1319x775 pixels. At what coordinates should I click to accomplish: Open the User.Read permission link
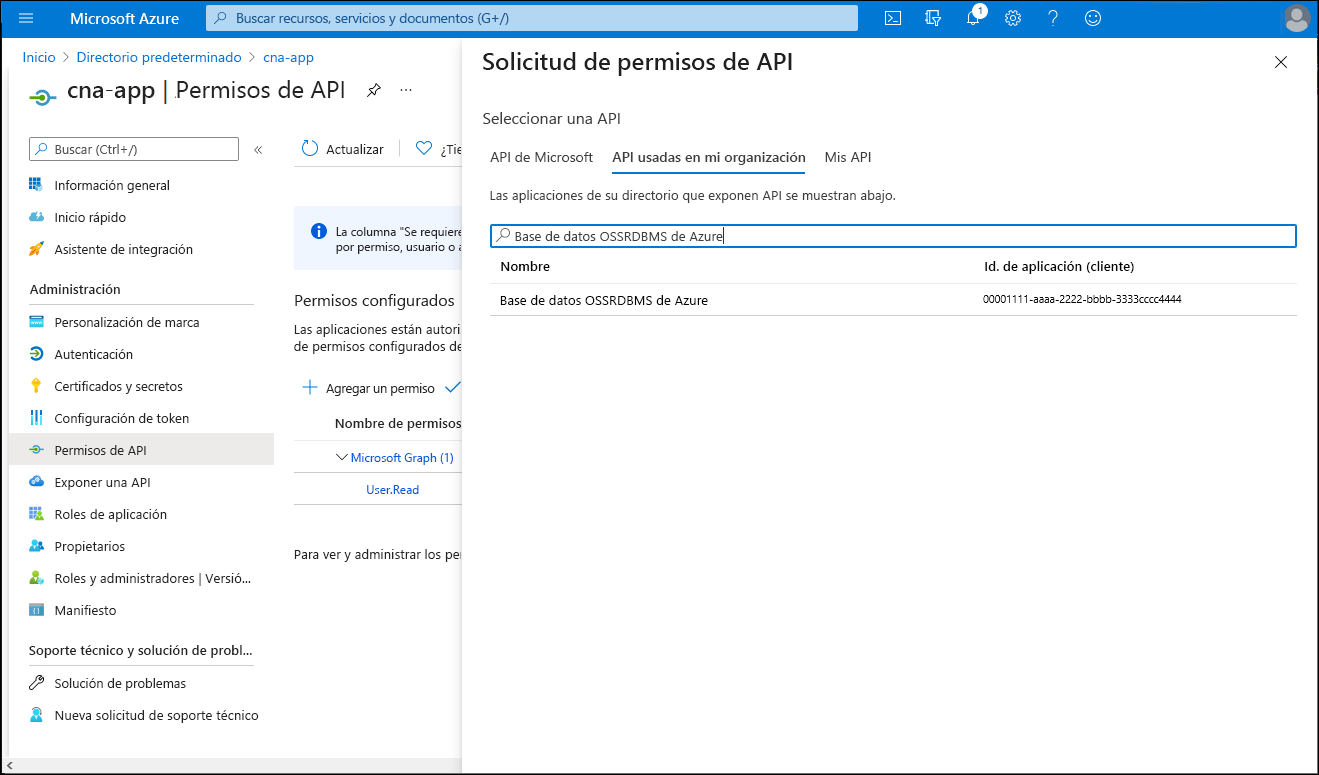pos(393,490)
